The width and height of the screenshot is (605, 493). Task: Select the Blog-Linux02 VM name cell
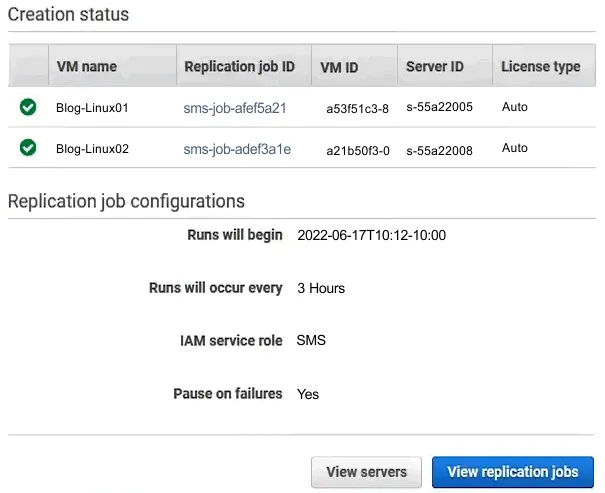pyautogui.click(x=93, y=149)
